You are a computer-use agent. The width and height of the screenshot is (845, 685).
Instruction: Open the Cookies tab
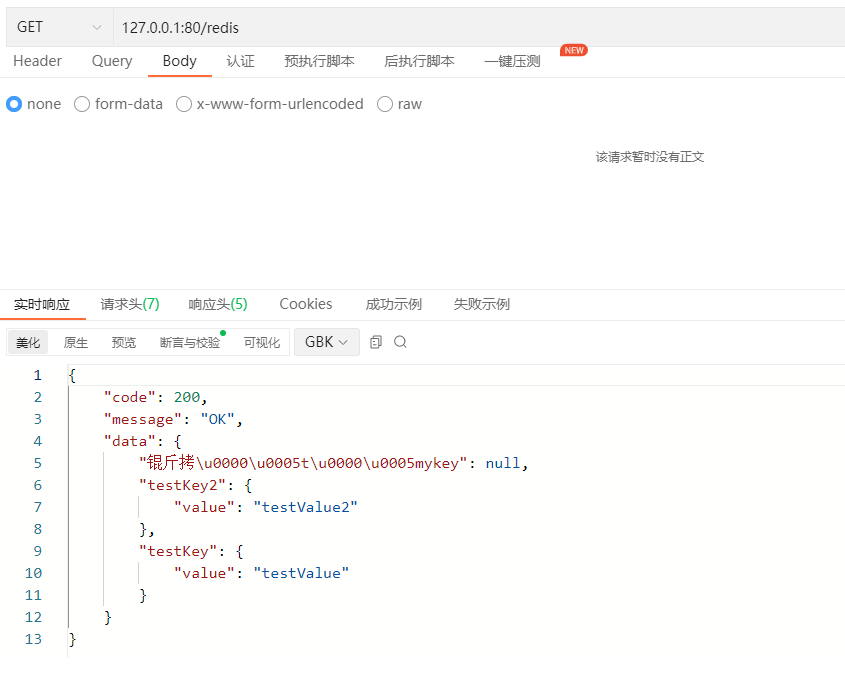pos(306,304)
